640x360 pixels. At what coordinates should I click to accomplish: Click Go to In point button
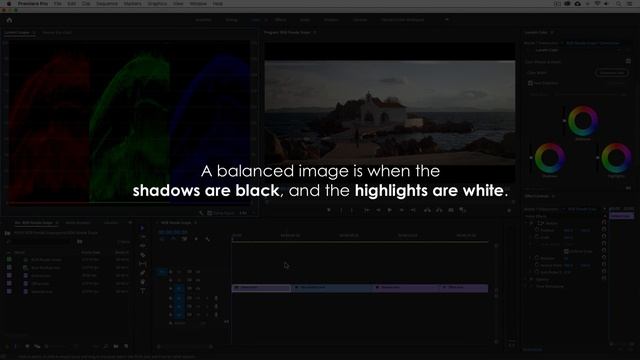click(367, 210)
